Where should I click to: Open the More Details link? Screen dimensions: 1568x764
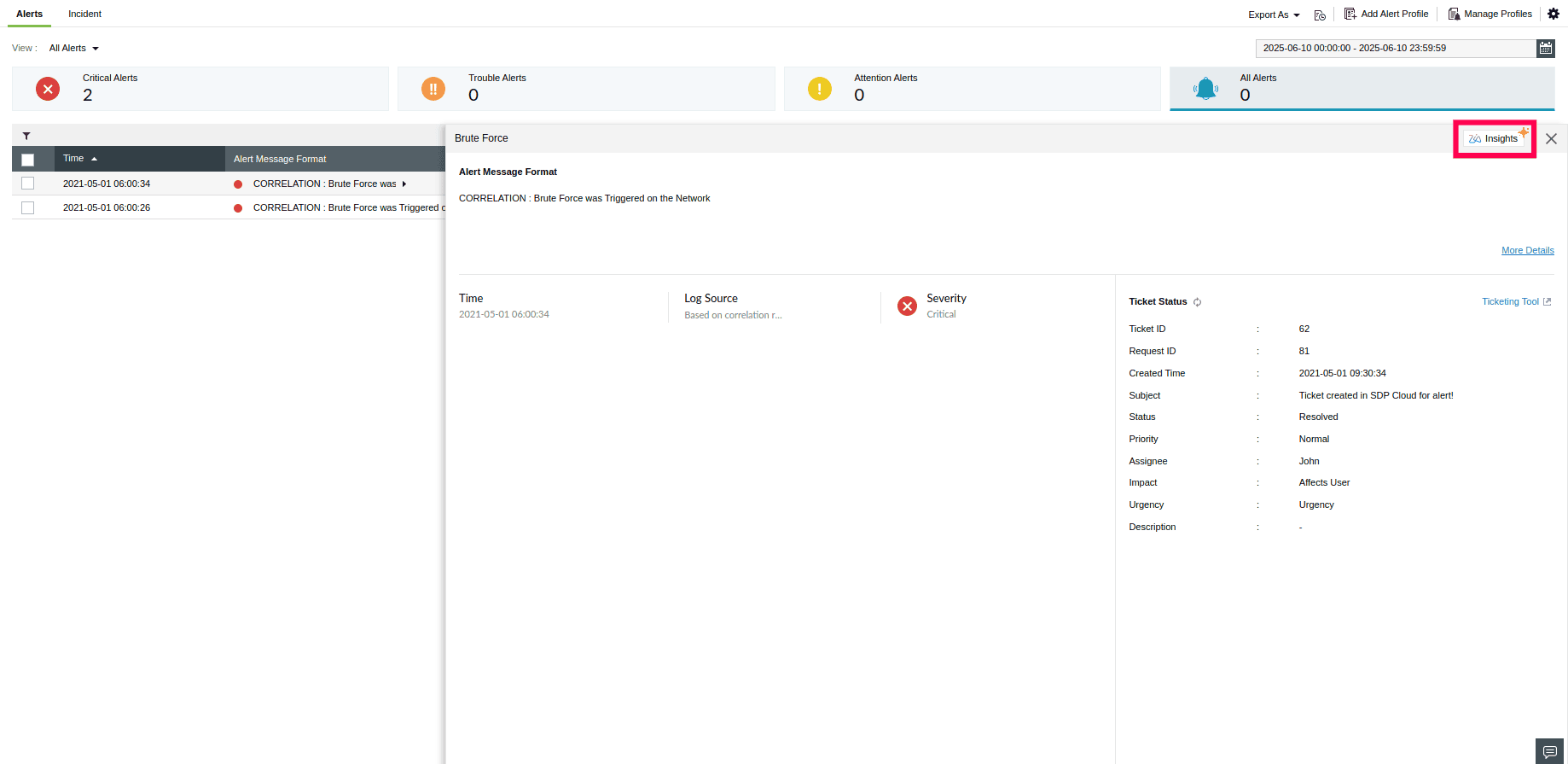[x=1527, y=250]
